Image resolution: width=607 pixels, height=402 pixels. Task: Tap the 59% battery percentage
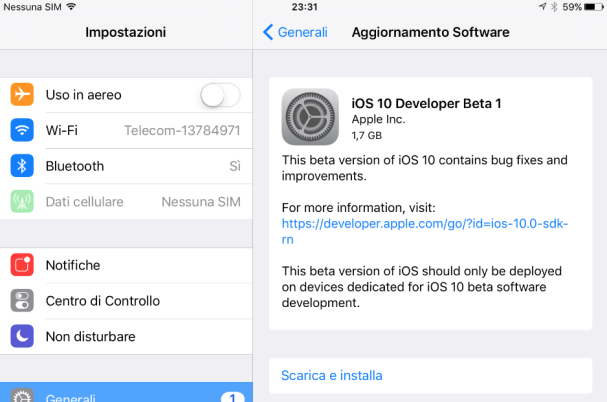point(572,7)
